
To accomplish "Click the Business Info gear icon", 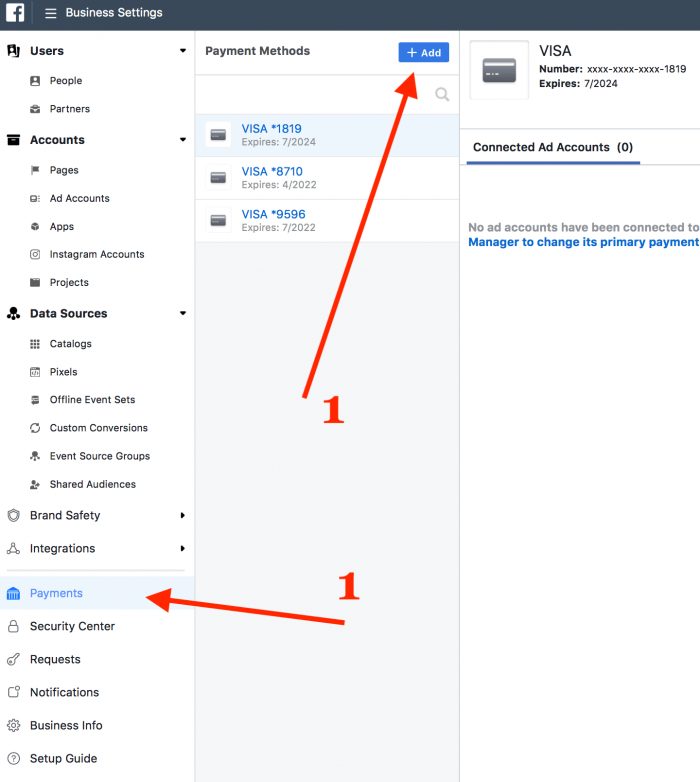I will click(x=13, y=726).
